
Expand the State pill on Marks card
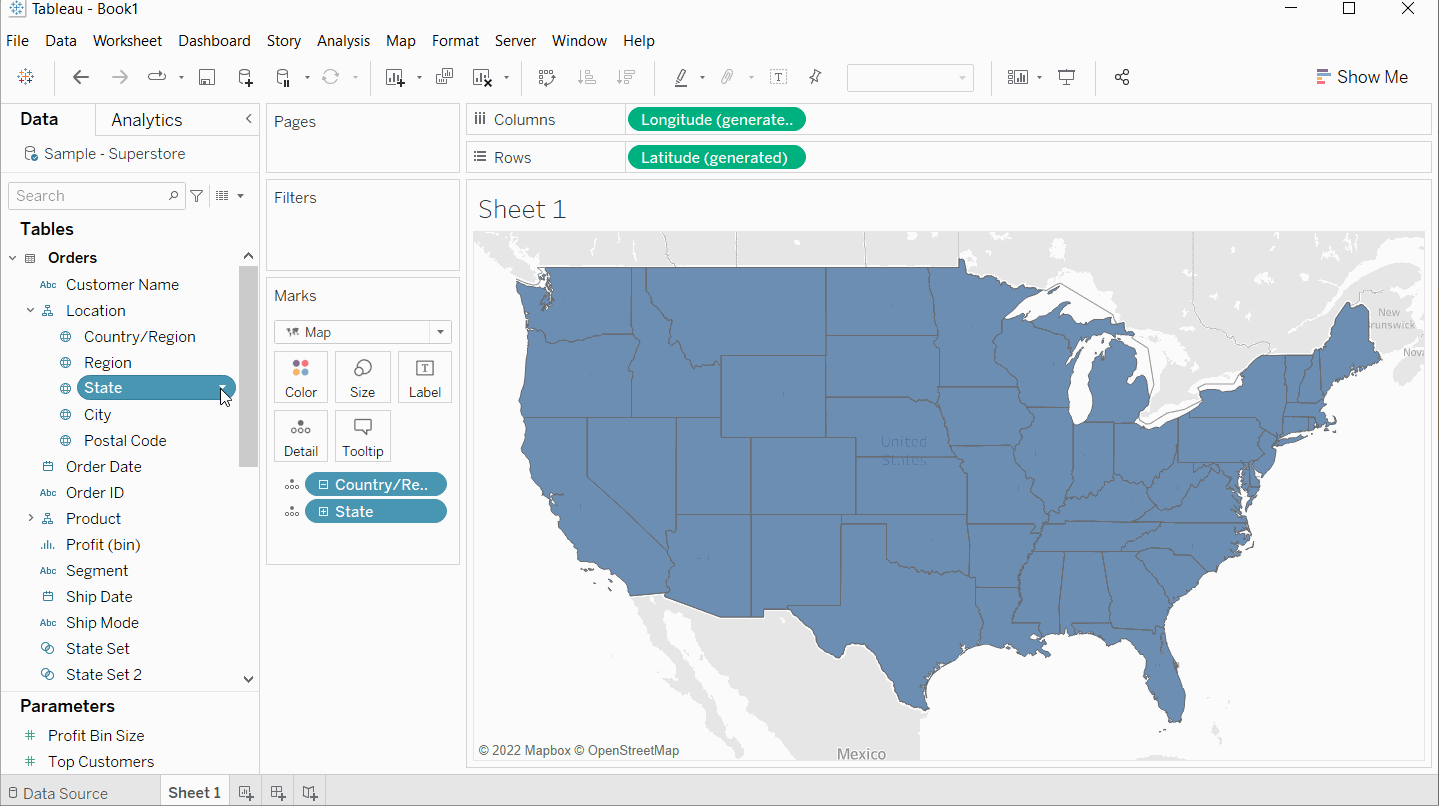(323, 512)
